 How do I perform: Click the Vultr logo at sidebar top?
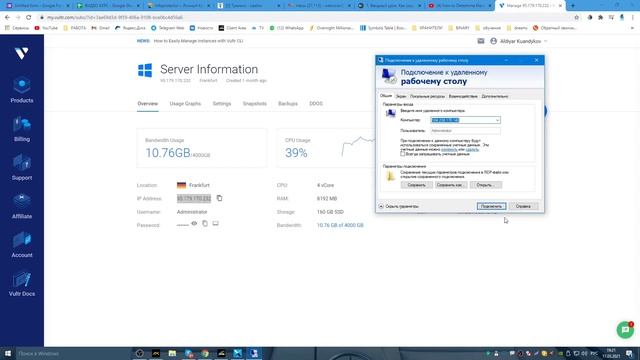point(22,53)
